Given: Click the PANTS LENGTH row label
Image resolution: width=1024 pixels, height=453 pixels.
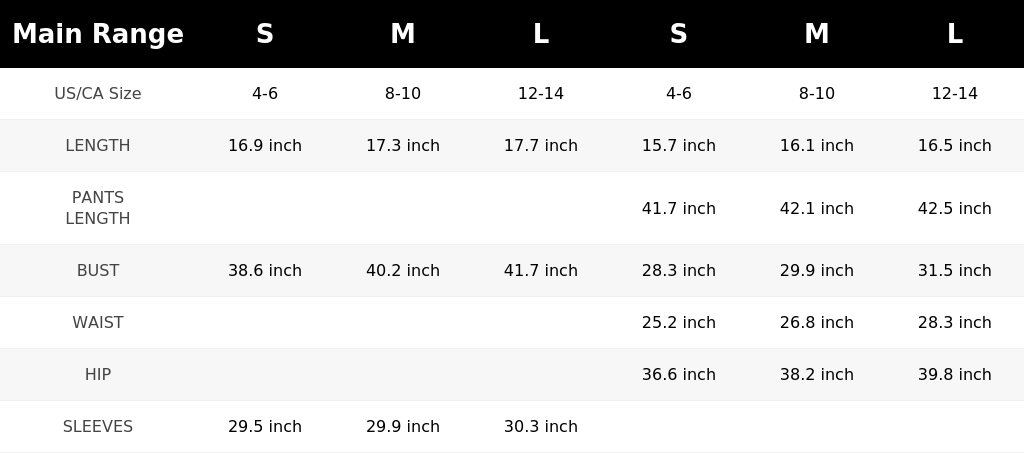Looking at the screenshot, I should [98, 208].
